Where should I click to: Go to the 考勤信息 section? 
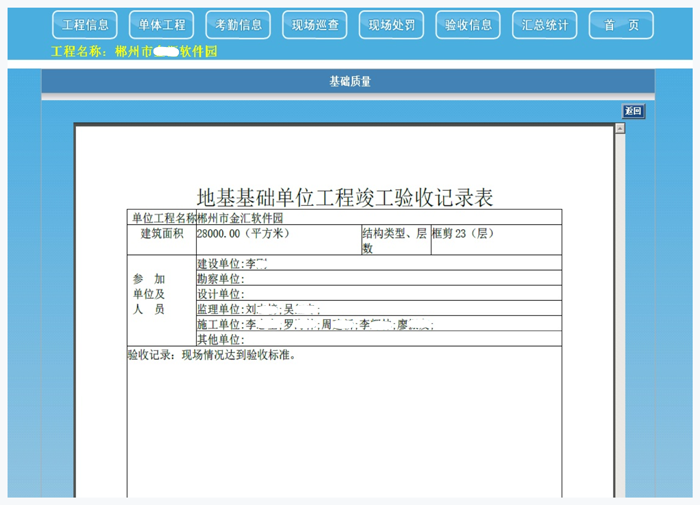[x=238, y=25]
